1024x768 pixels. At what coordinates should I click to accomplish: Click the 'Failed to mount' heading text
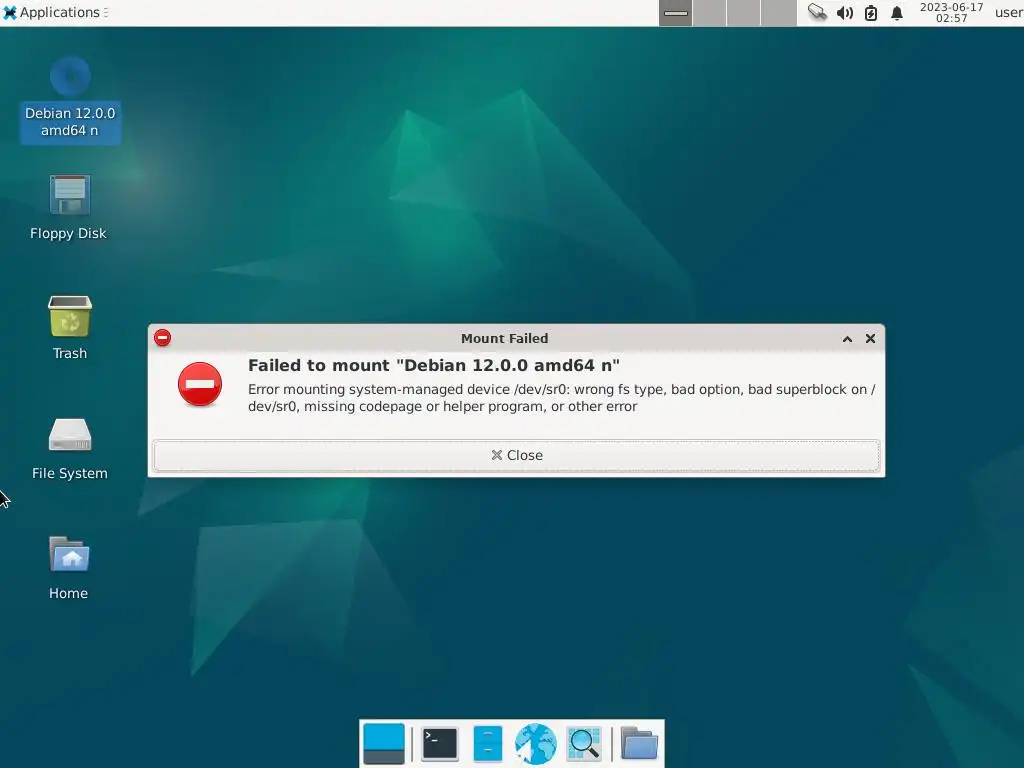(x=434, y=365)
